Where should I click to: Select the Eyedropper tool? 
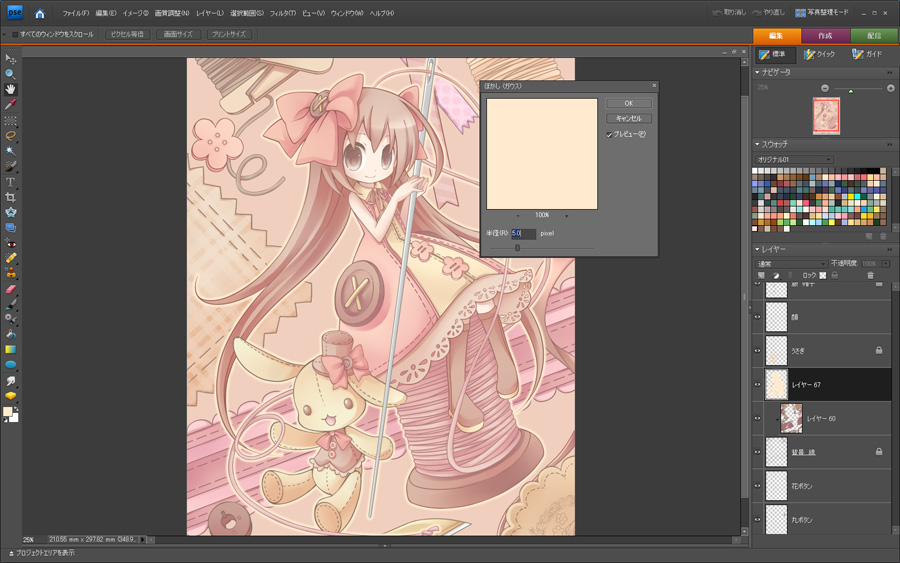[x=10, y=105]
